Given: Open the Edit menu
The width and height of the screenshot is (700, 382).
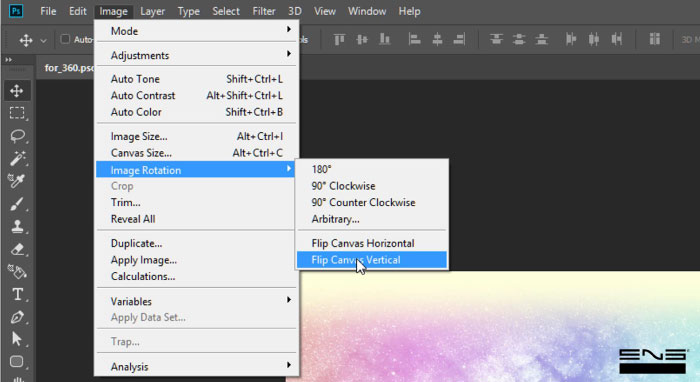Looking at the screenshot, I should (x=78, y=11).
